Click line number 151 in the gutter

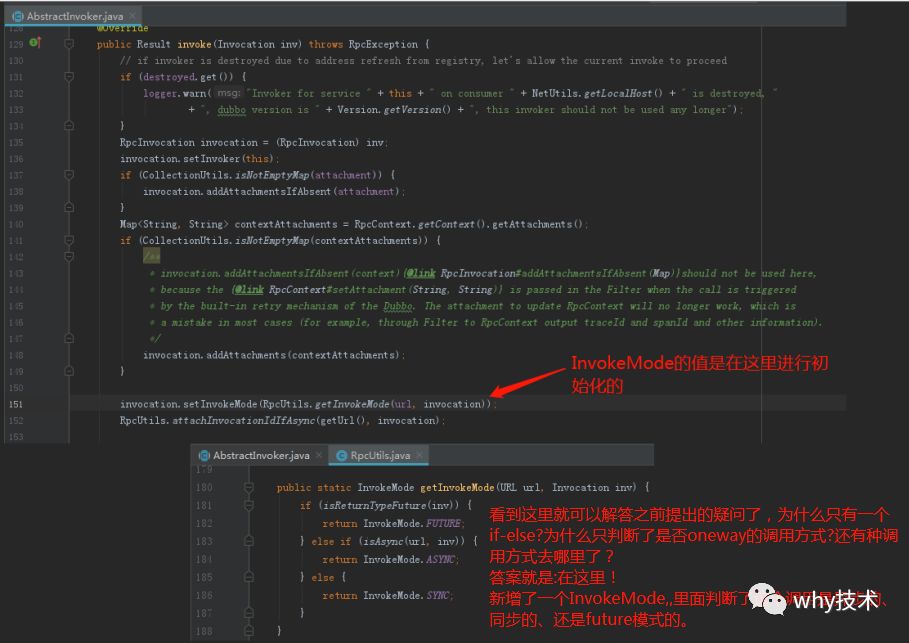[16, 404]
